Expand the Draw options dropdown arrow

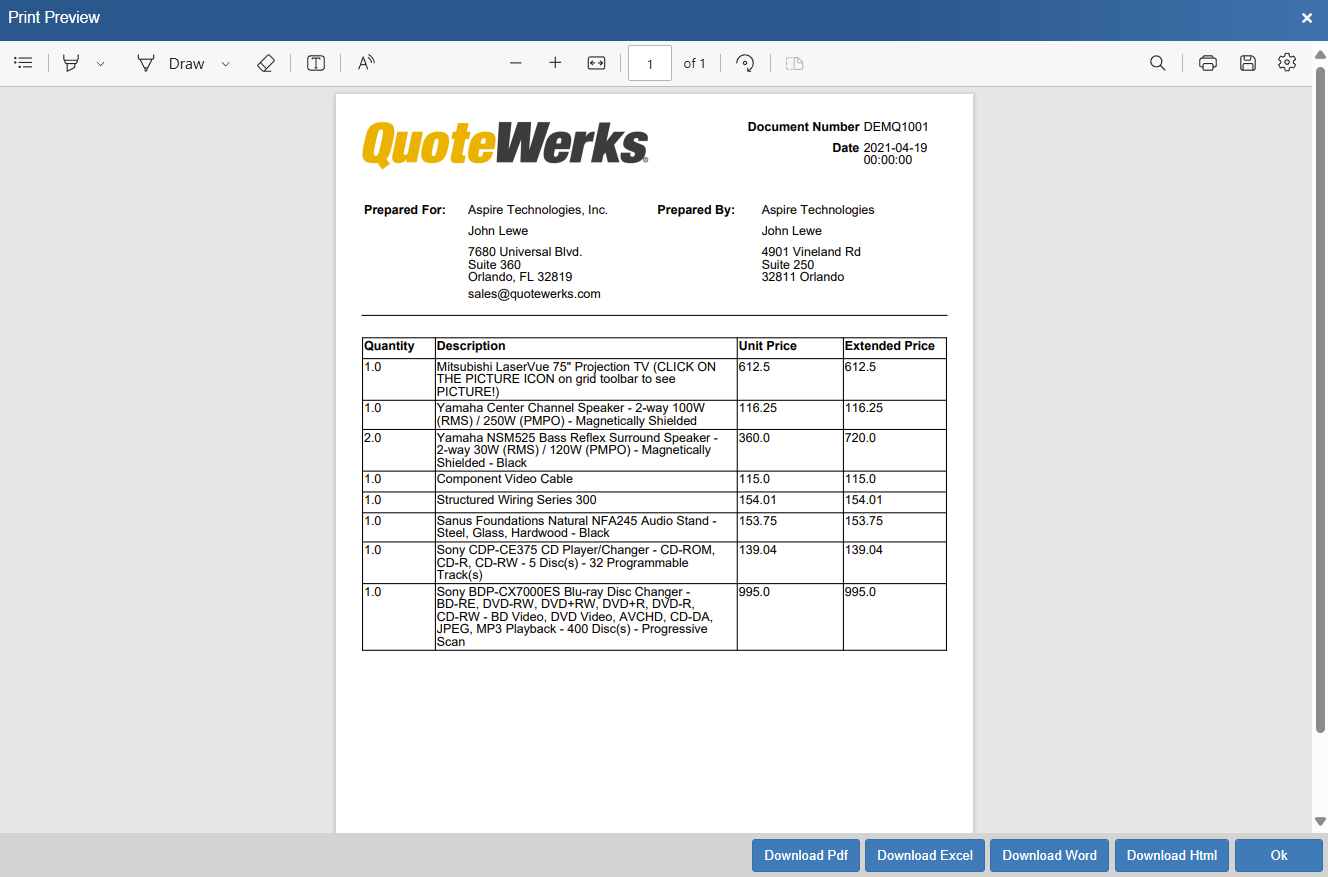click(x=225, y=64)
